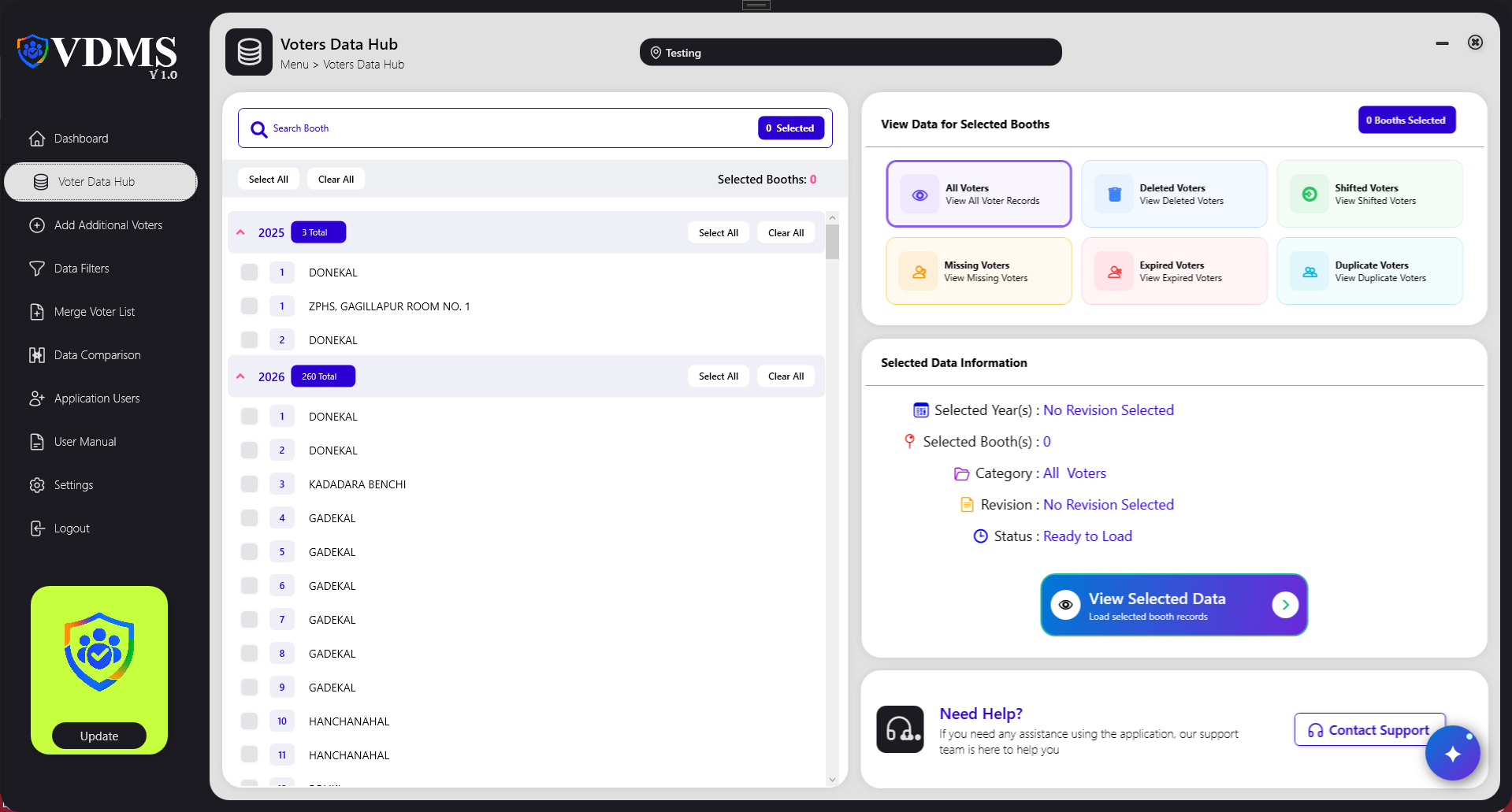
Task: Click the Voters Data Hub database icon
Action: (x=249, y=52)
